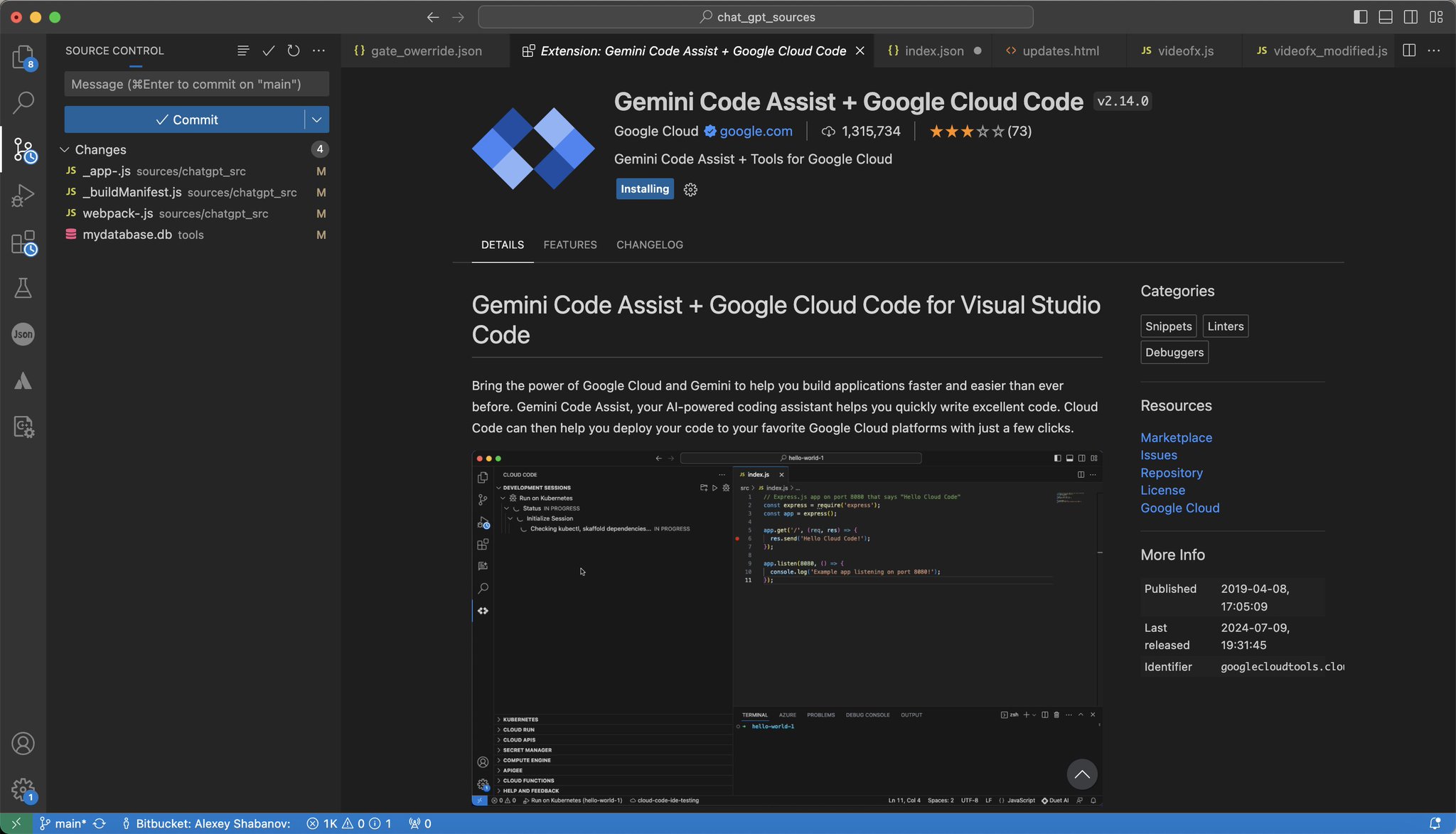Click the blue Commit button
Viewport: 1456px width, 834px height.
coord(185,119)
